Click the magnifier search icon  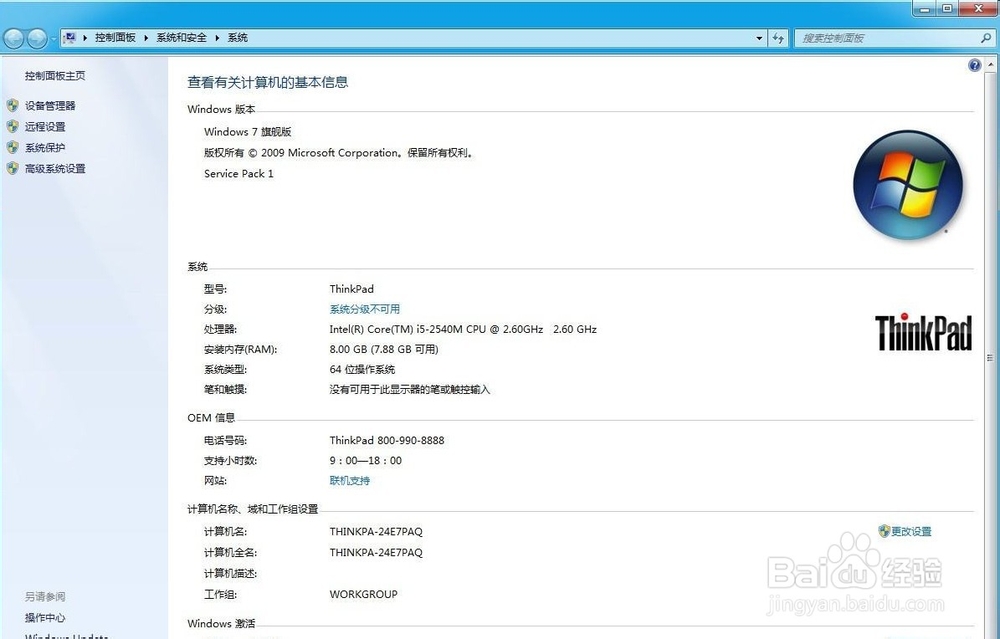click(986, 38)
